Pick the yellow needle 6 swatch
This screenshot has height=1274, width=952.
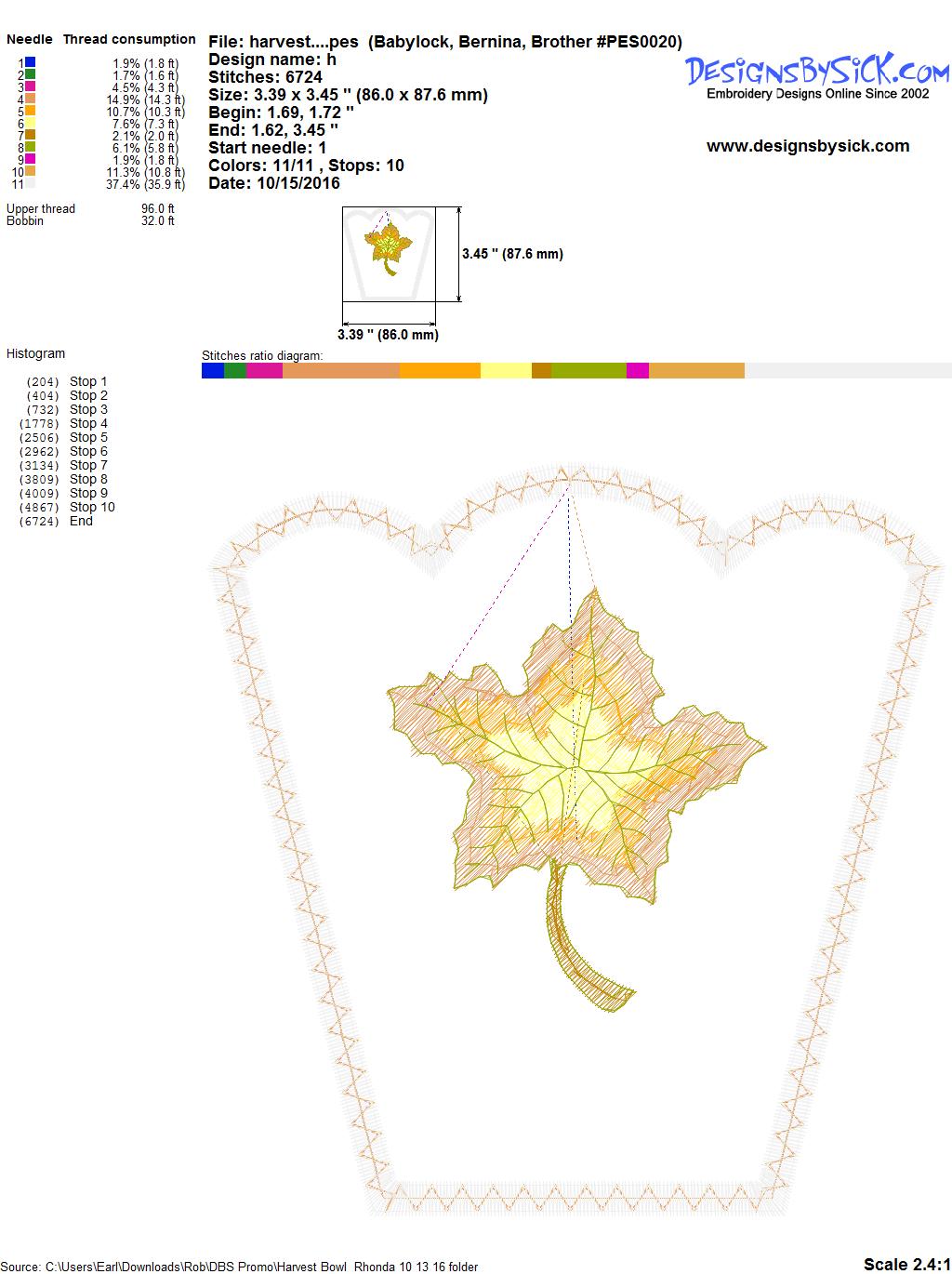30,123
